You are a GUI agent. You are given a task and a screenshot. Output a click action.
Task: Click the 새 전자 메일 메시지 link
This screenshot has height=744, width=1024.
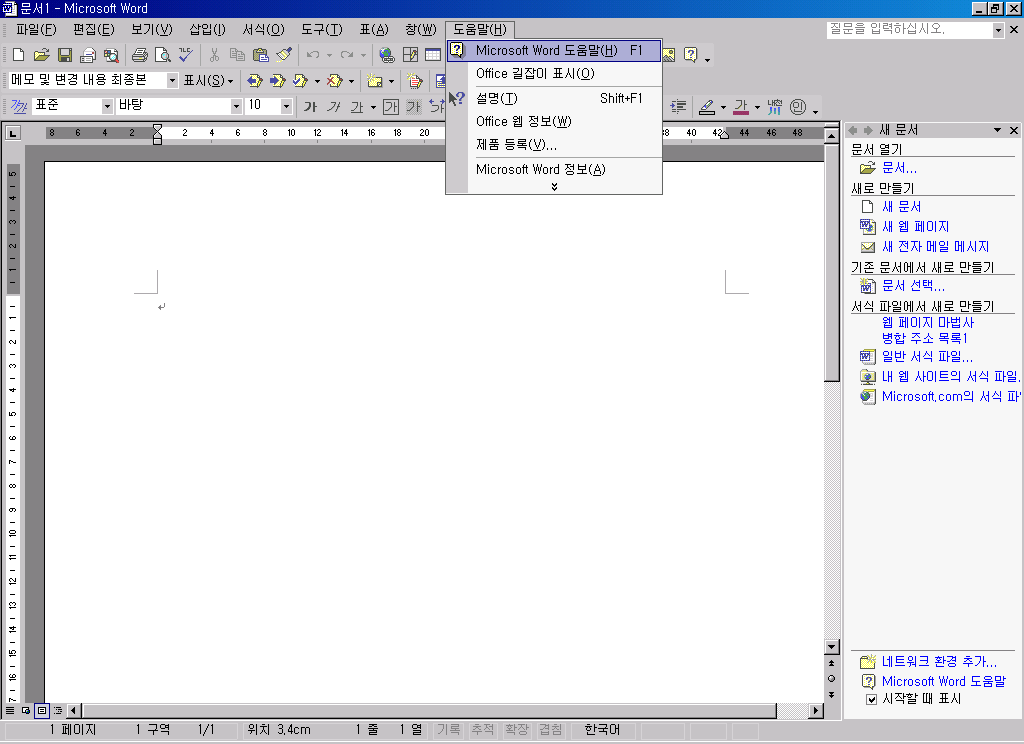click(935, 247)
